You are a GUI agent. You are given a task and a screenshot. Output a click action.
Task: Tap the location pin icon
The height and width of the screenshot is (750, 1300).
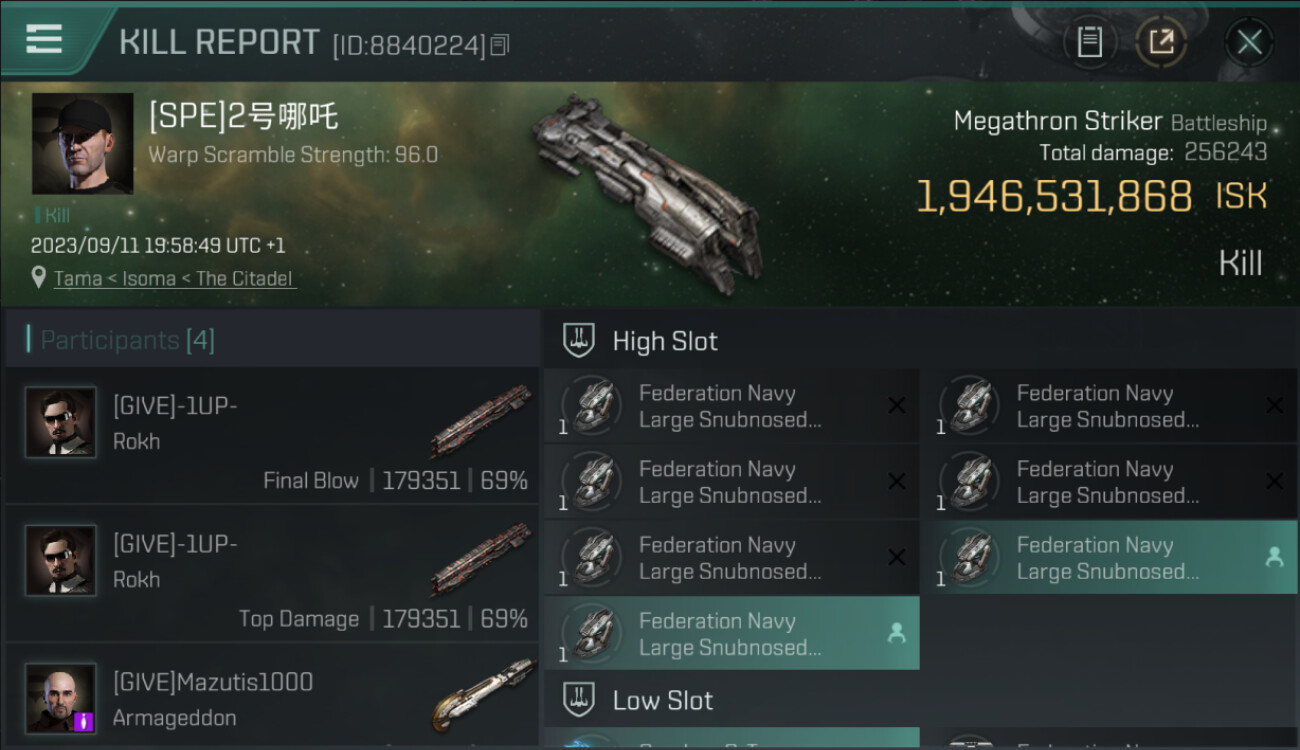coord(39,279)
